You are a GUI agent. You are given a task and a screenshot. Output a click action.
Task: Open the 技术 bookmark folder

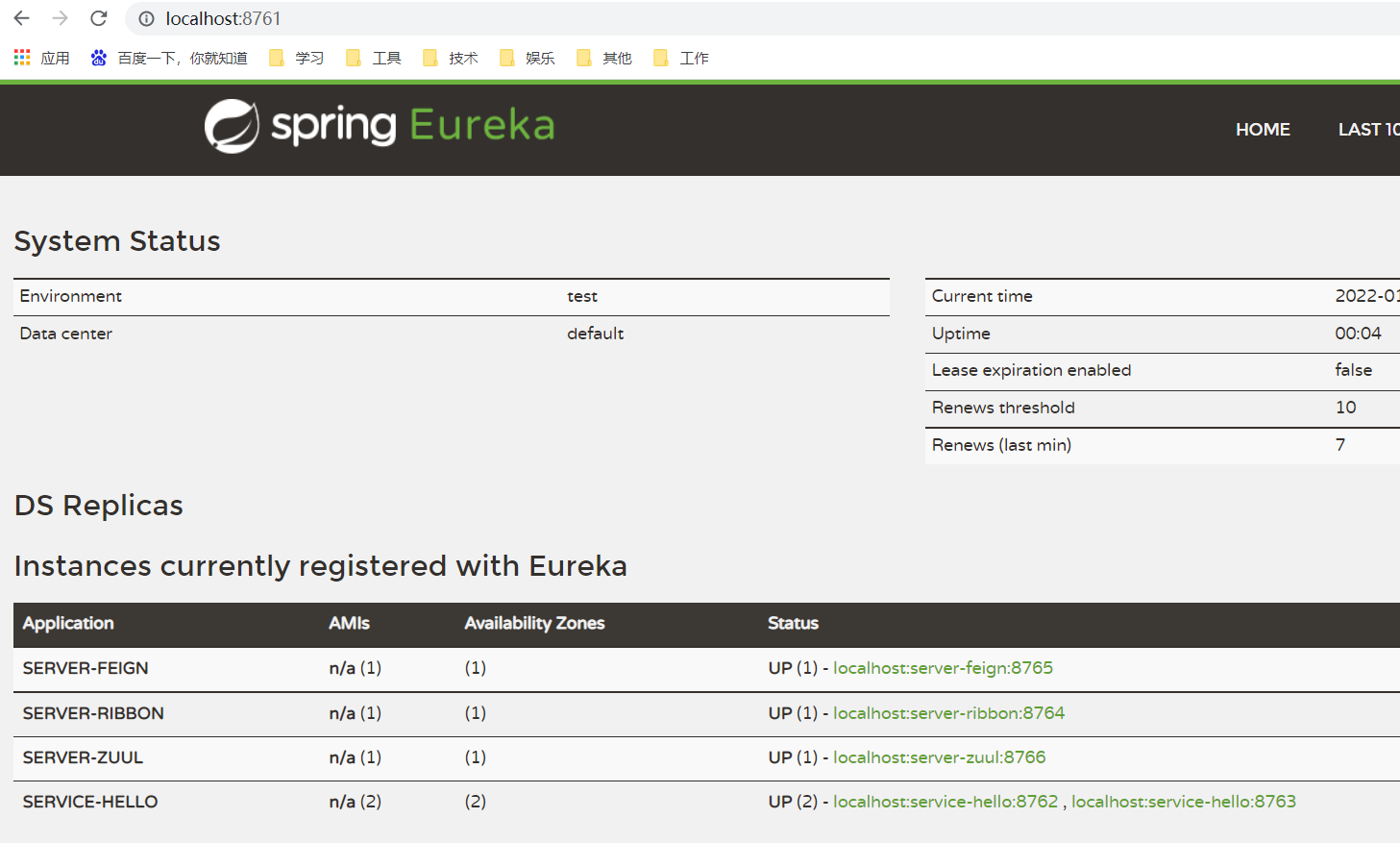pos(450,58)
